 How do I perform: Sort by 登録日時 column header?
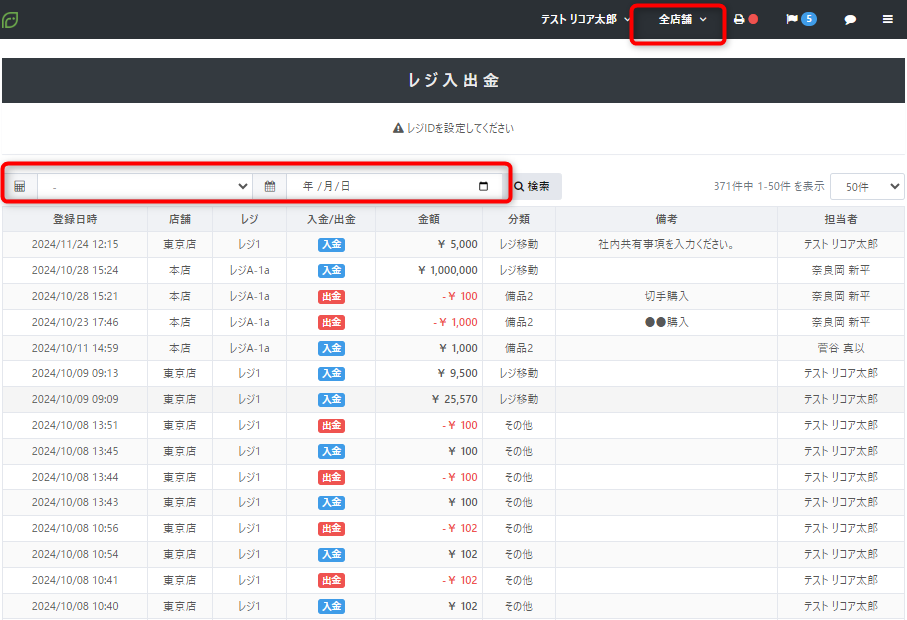point(75,219)
